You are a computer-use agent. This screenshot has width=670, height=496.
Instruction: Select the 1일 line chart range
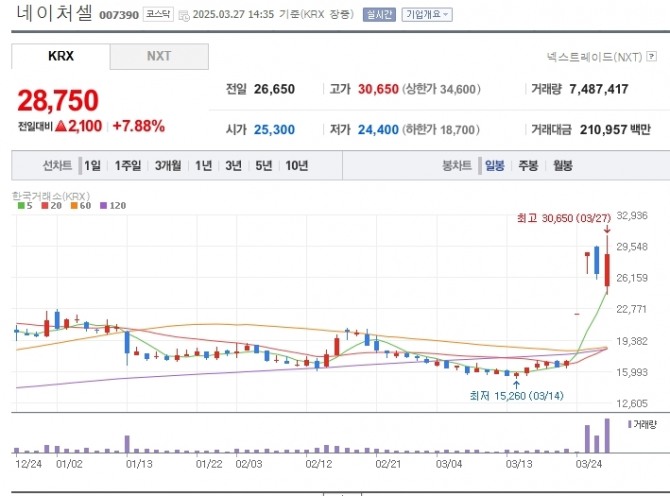click(92, 165)
